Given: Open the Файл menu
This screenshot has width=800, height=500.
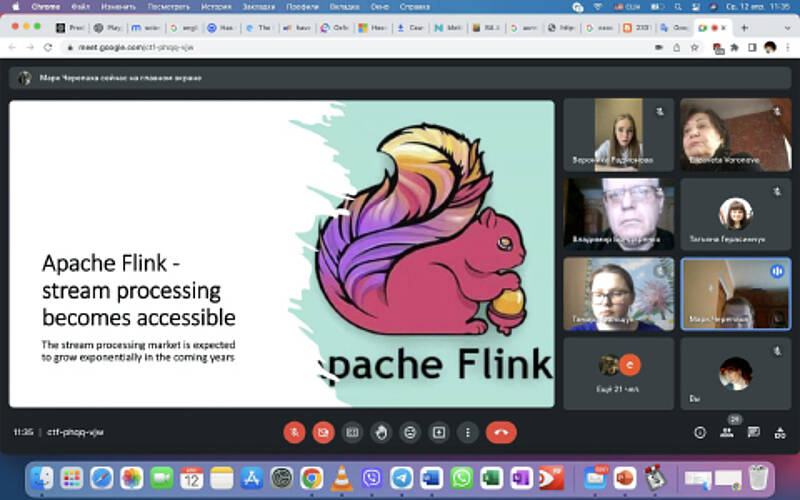Looking at the screenshot, I should (81, 7).
